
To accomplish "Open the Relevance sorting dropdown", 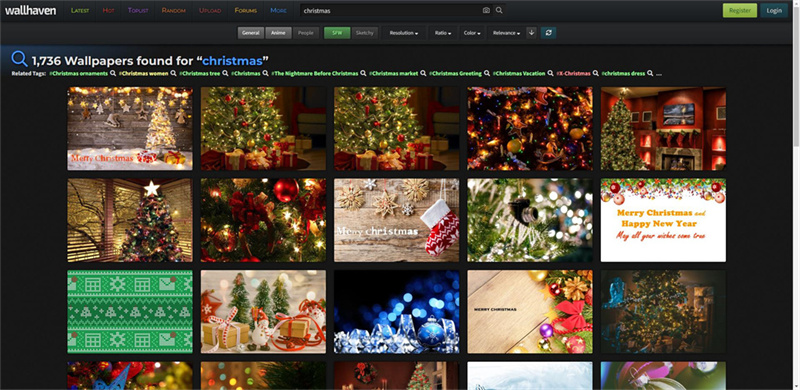I will point(506,33).
